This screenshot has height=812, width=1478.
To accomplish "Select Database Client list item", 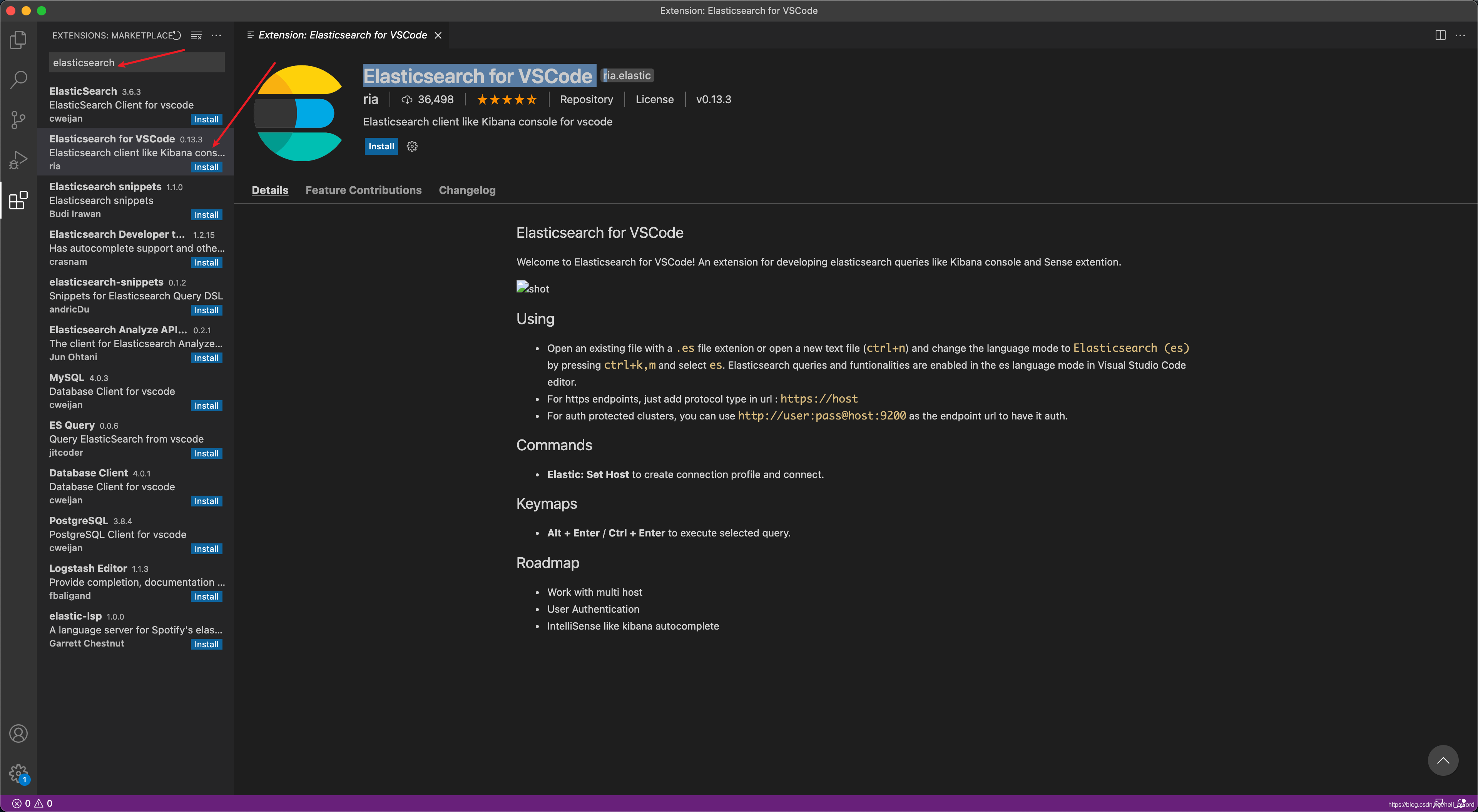I will pyautogui.click(x=136, y=486).
